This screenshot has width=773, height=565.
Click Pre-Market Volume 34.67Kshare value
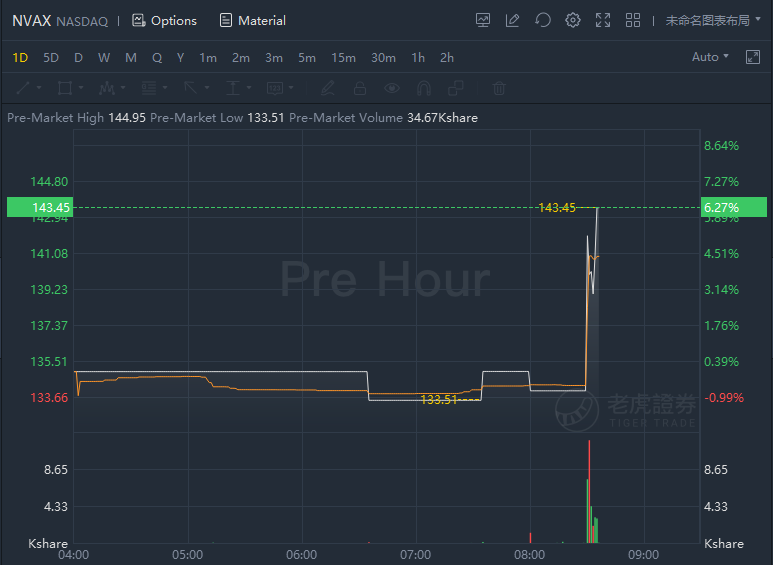(x=442, y=118)
